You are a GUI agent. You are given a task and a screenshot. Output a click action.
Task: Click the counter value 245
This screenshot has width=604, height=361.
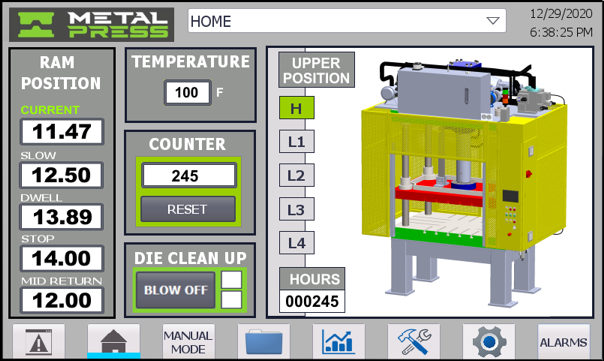tap(188, 176)
